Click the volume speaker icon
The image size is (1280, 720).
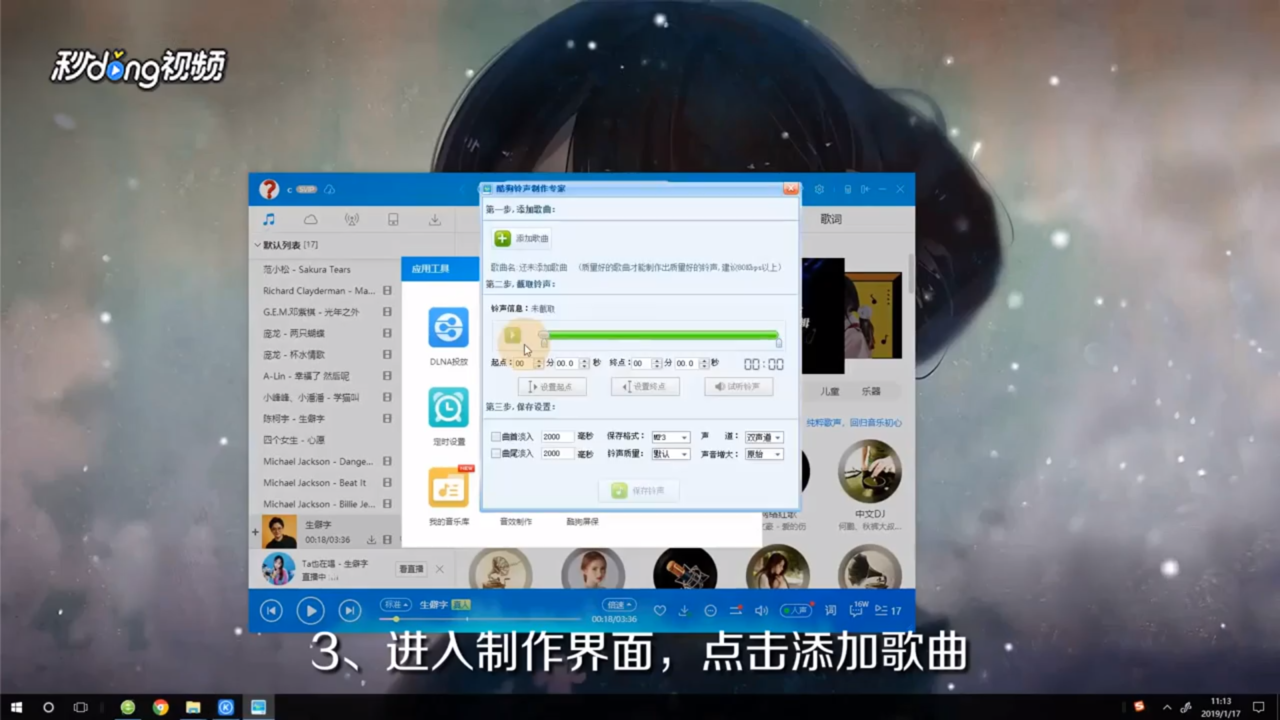[761, 610]
